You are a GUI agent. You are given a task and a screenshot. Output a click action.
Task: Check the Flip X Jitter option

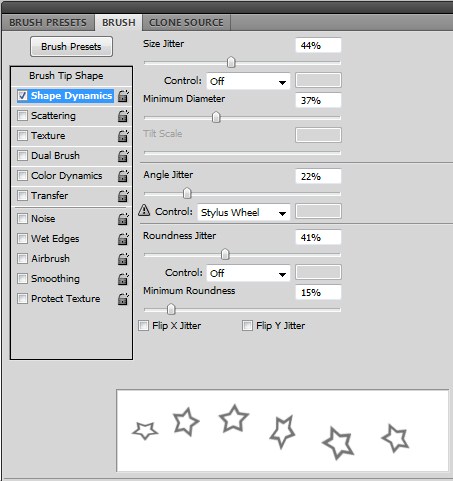click(143, 325)
